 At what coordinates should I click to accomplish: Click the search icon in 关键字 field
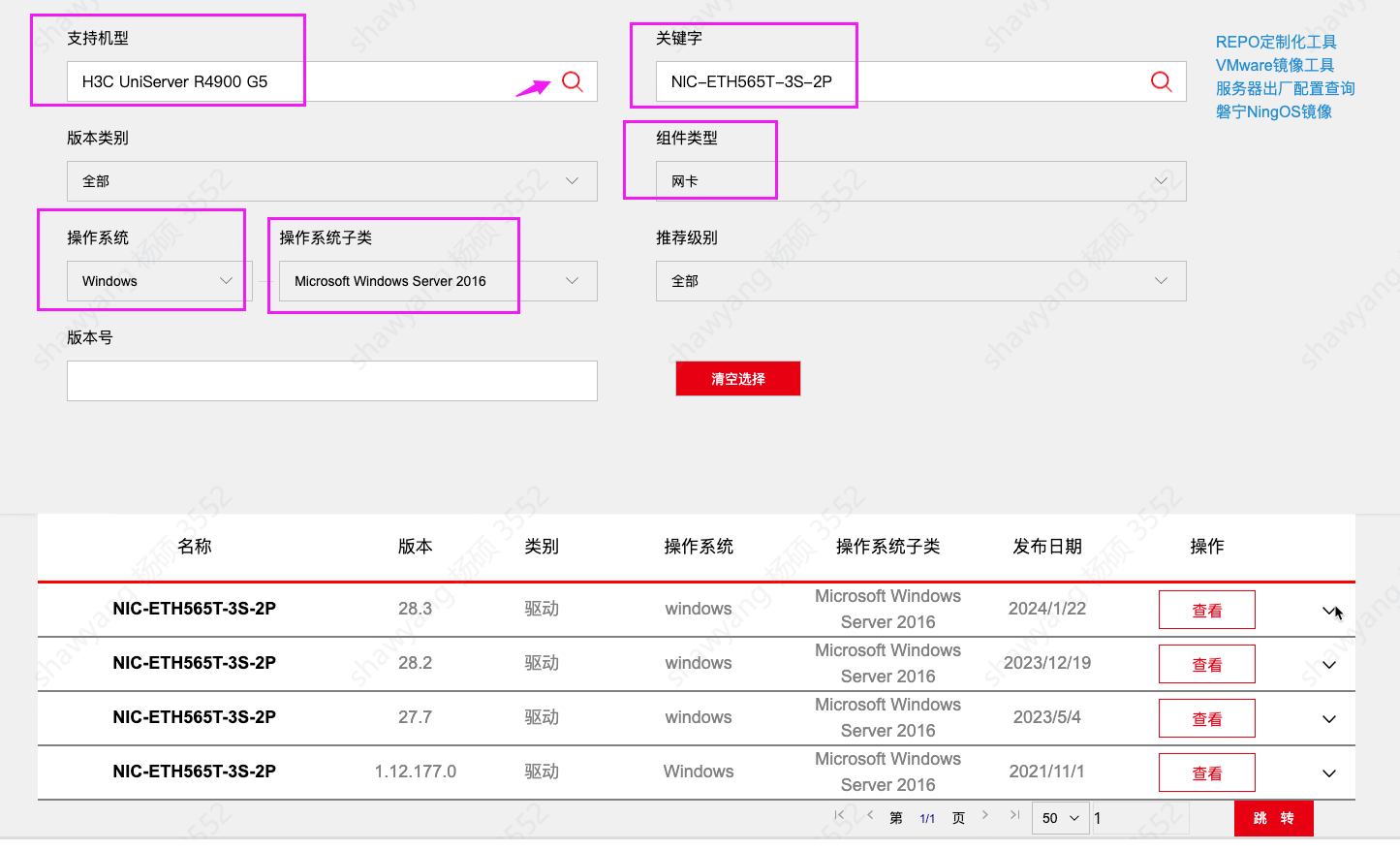pyautogui.click(x=1162, y=81)
